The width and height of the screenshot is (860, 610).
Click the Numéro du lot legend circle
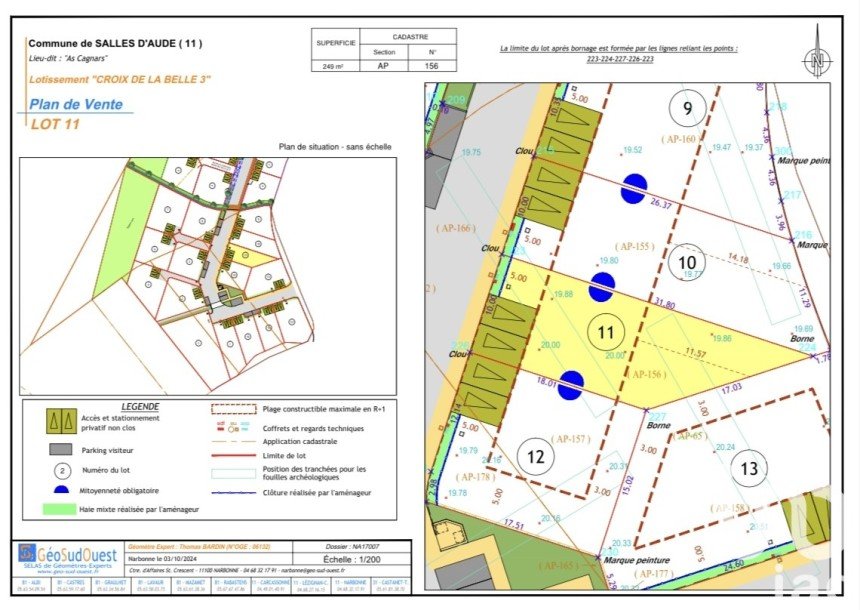tap(63, 470)
